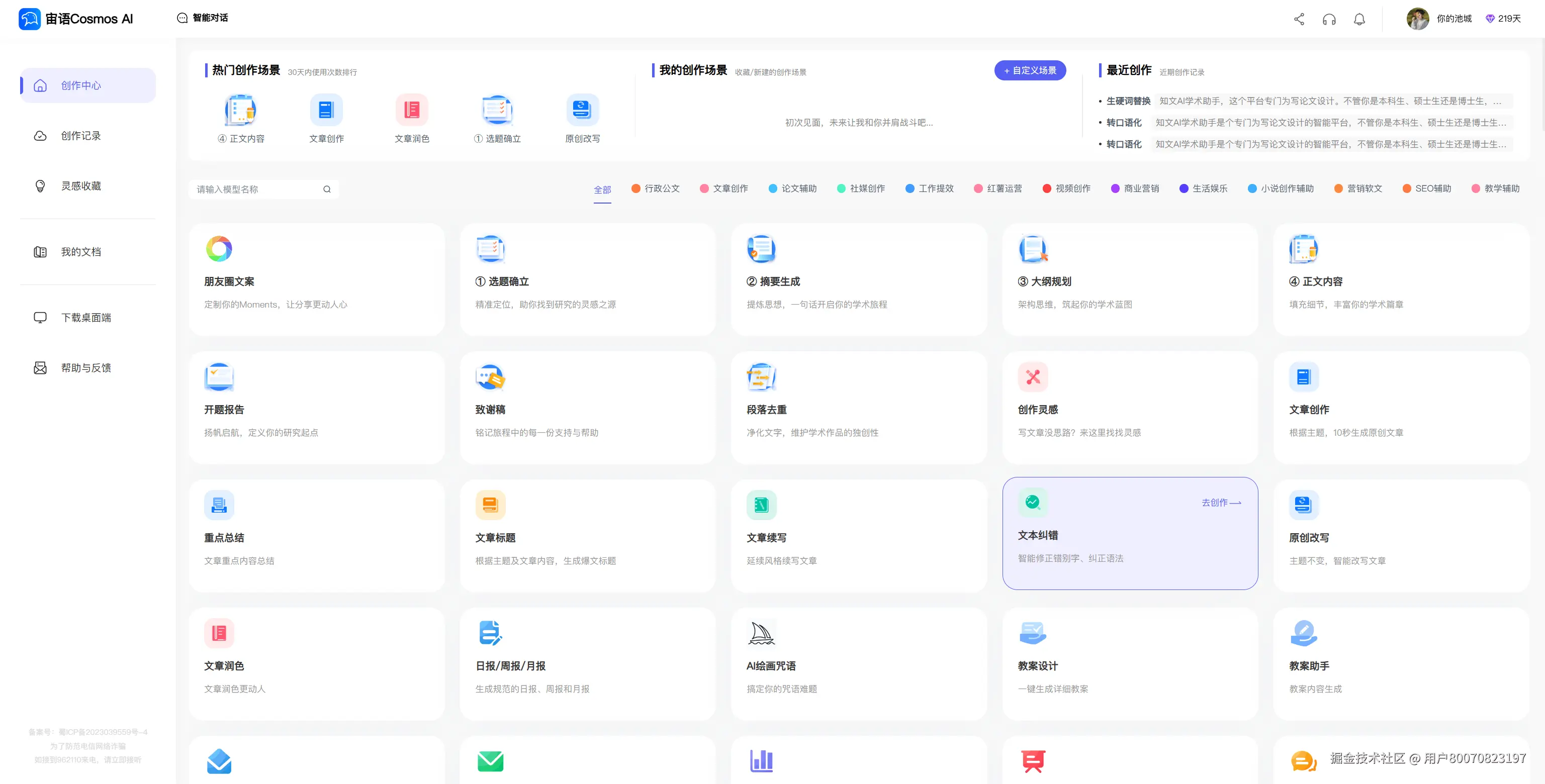Screen dimensions: 1545x784
Task: Click search magnifier in model field
Action: pos(327,189)
